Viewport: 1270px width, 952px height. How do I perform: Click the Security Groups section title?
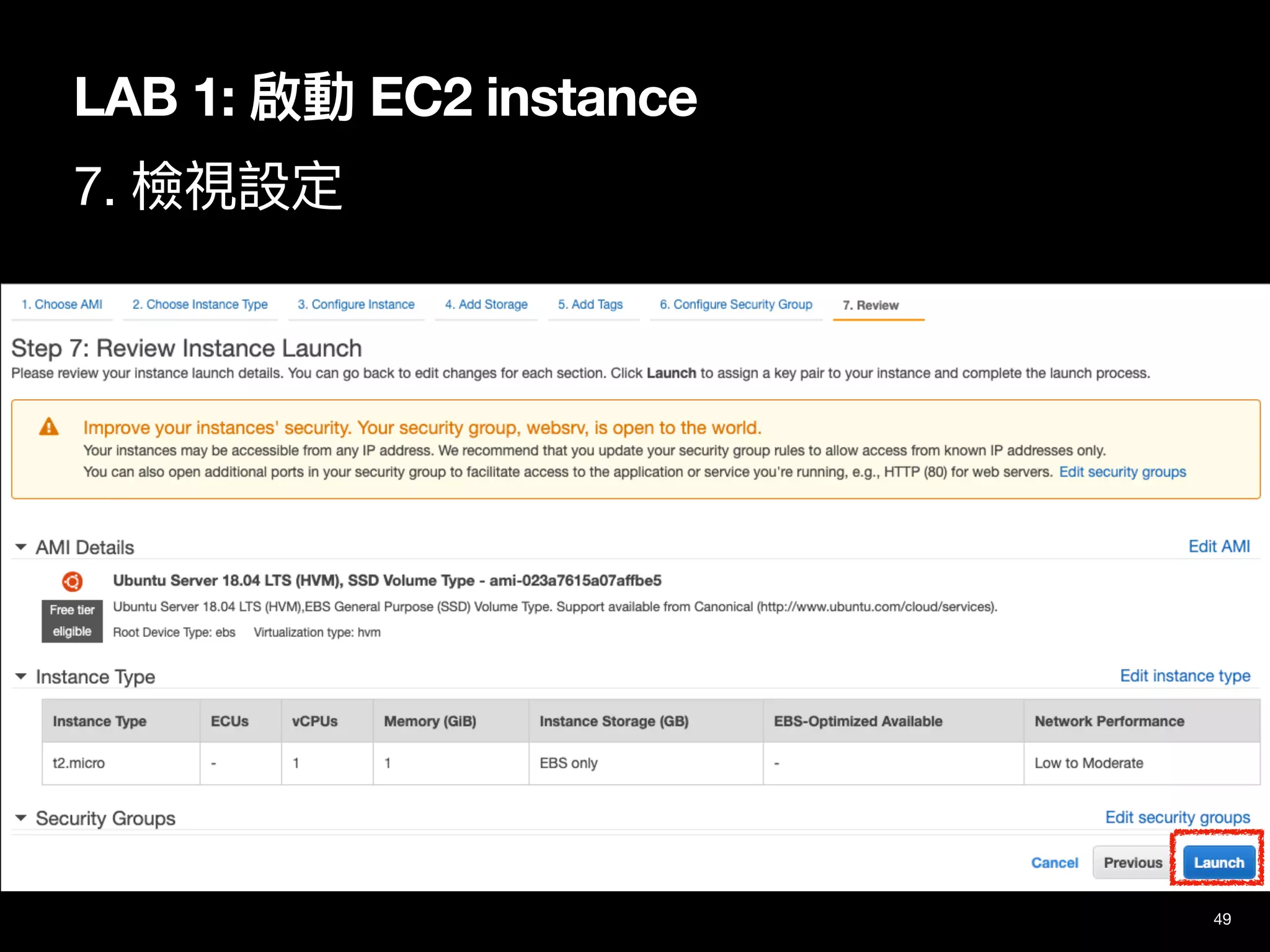(105, 818)
